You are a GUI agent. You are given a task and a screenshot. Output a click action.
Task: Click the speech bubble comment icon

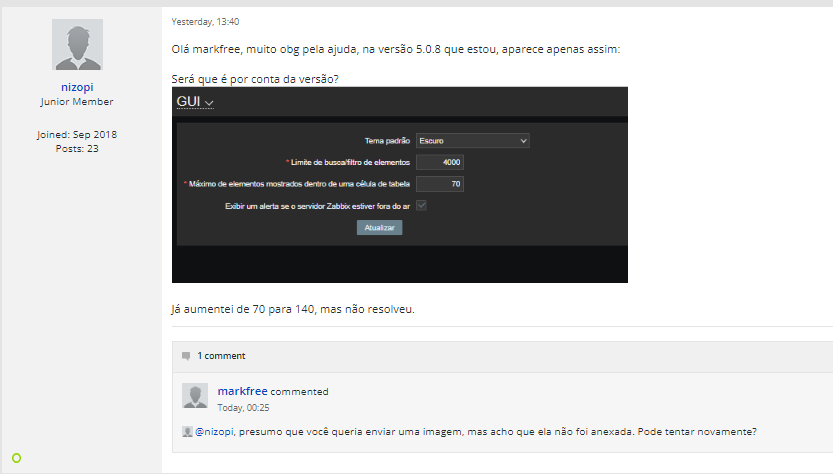click(x=186, y=356)
